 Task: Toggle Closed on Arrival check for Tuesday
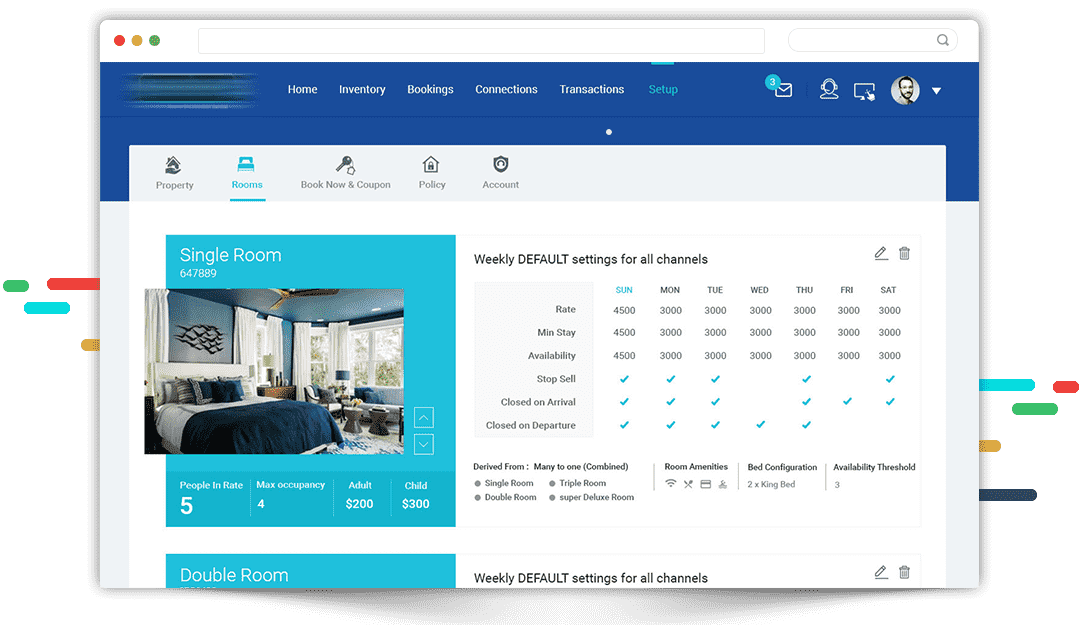coord(715,402)
